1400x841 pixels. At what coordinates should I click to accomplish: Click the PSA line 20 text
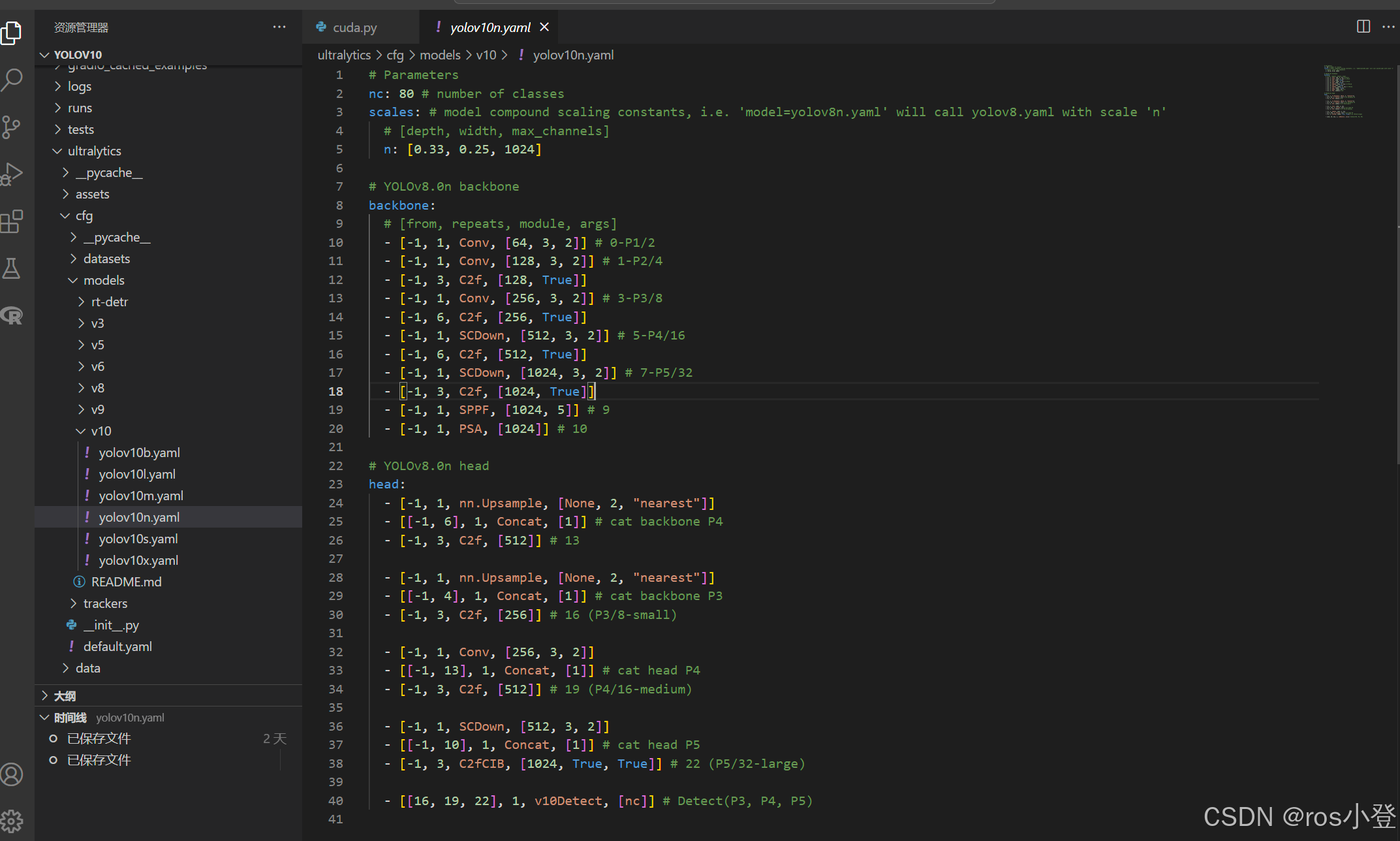pyautogui.click(x=486, y=428)
